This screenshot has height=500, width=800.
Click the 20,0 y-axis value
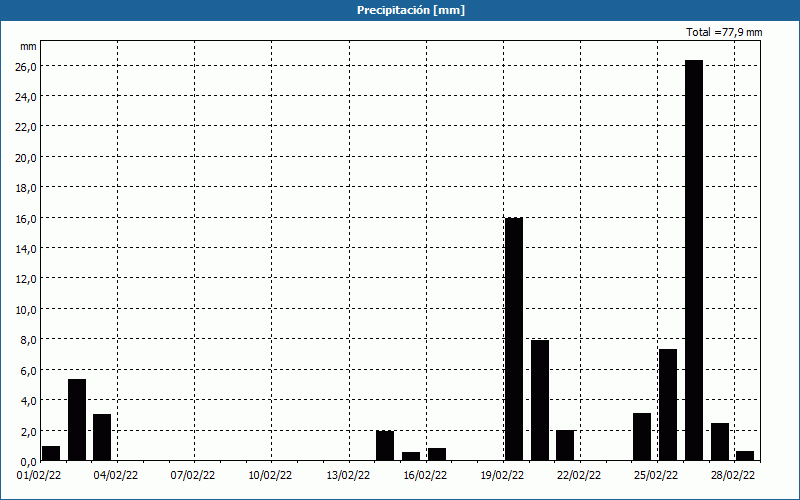click(26, 158)
